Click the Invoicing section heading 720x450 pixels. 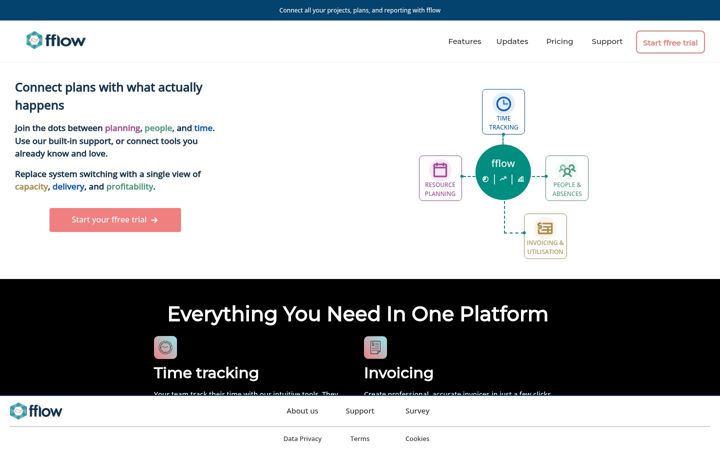[399, 373]
